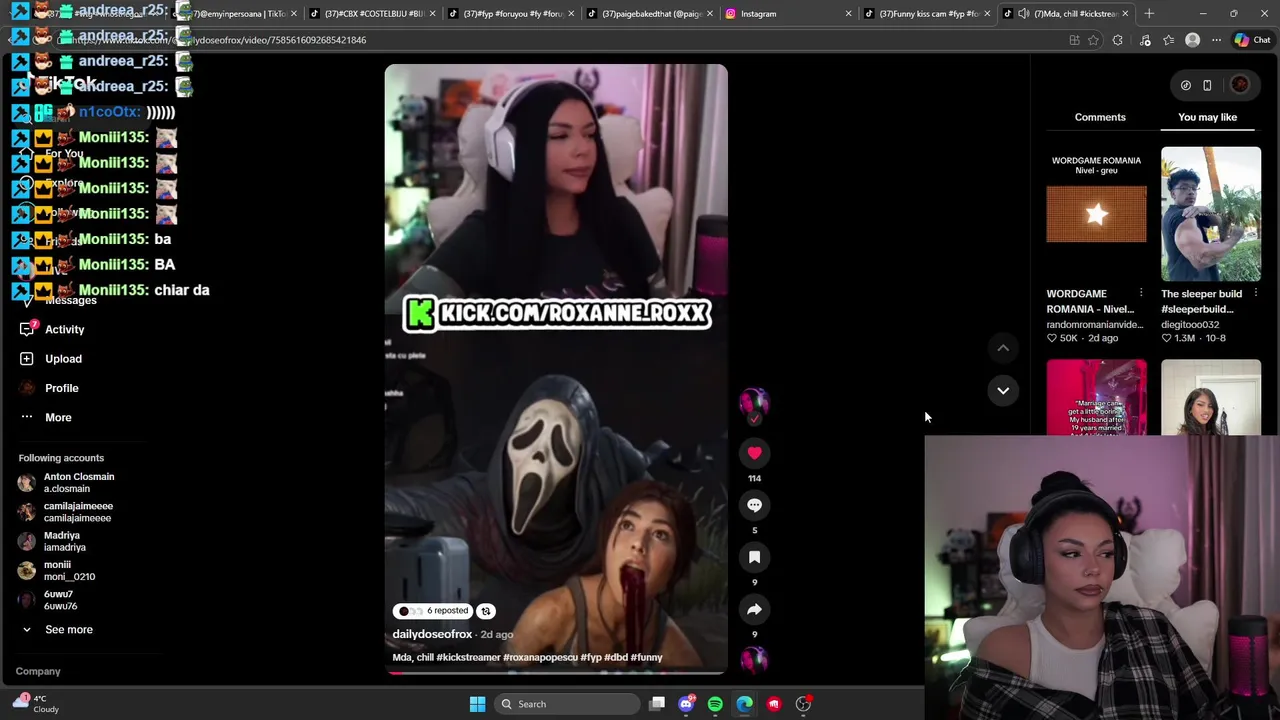Open dailydoseofrox username link under the video

[x=432, y=634]
